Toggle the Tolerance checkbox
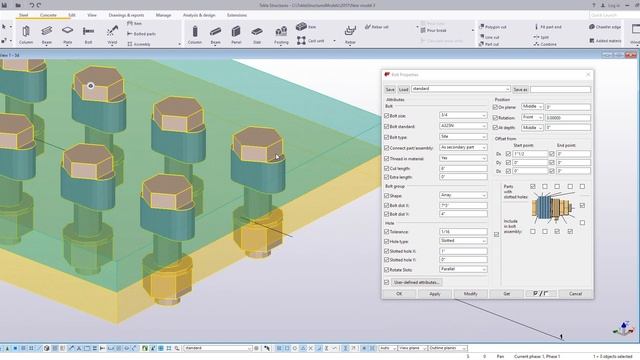This screenshot has width=640, height=360. click(387, 231)
